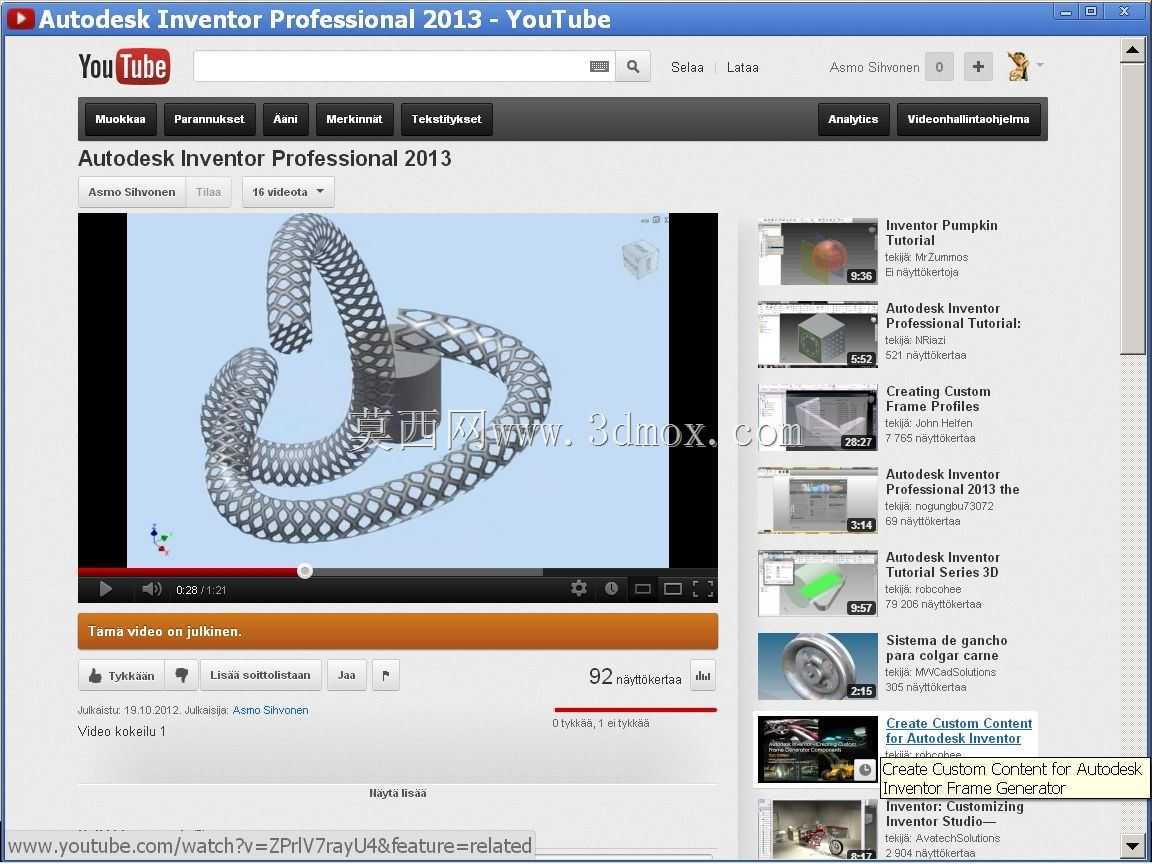This screenshot has width=1152, height=864.
Task: Open Autodesk Inventor Tutorial Series 3D thumbnail
Action: pos(818,583)
